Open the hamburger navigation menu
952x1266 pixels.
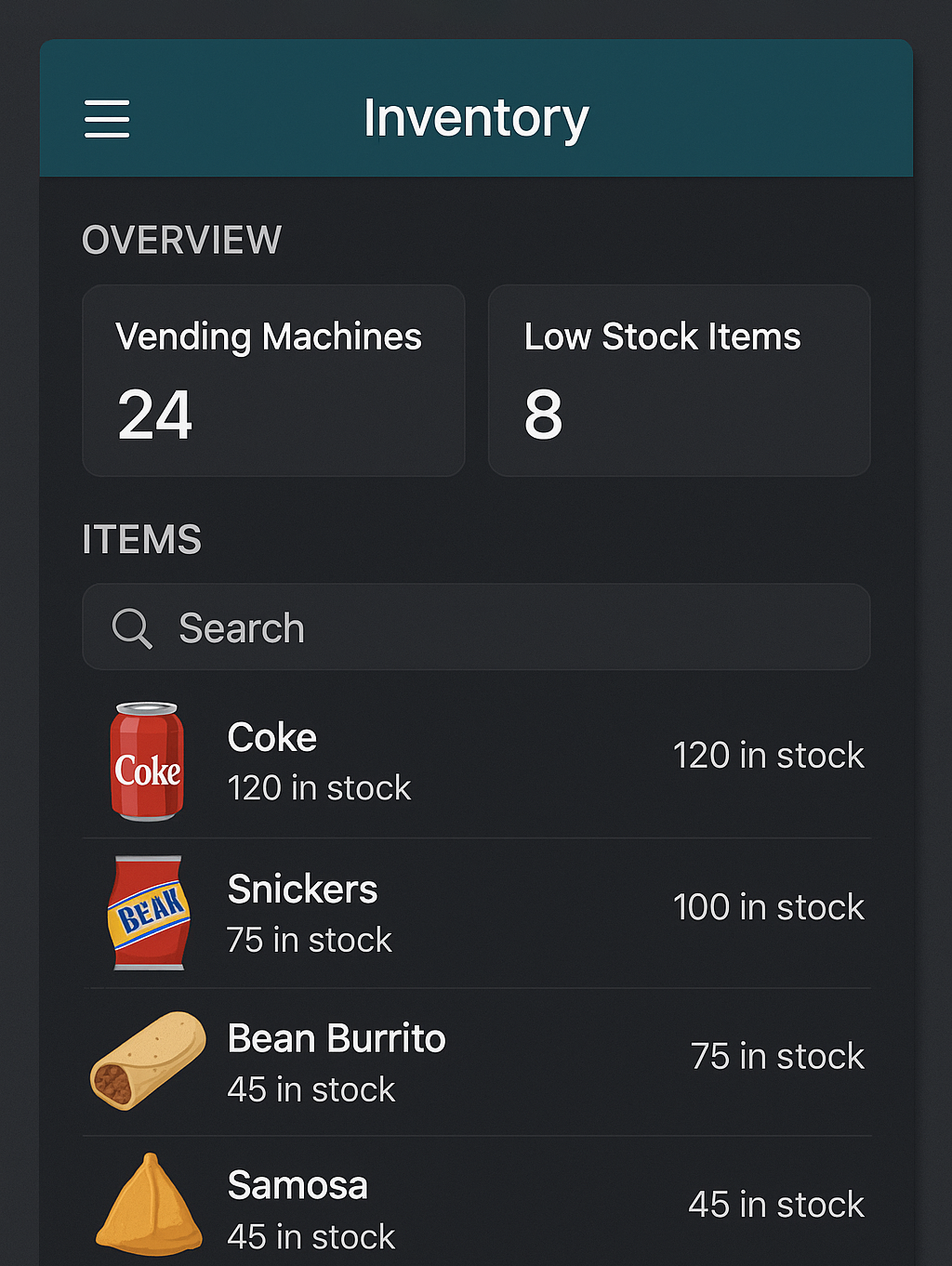107,119
